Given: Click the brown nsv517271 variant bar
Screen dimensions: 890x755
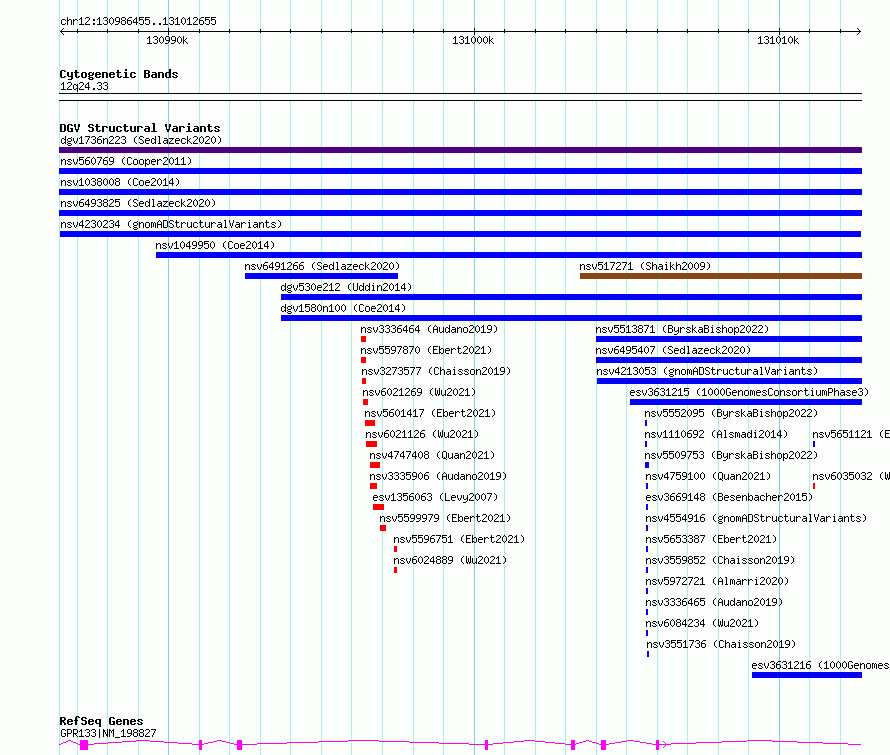Looking at the screenshot, I should (x=721, y=276).
